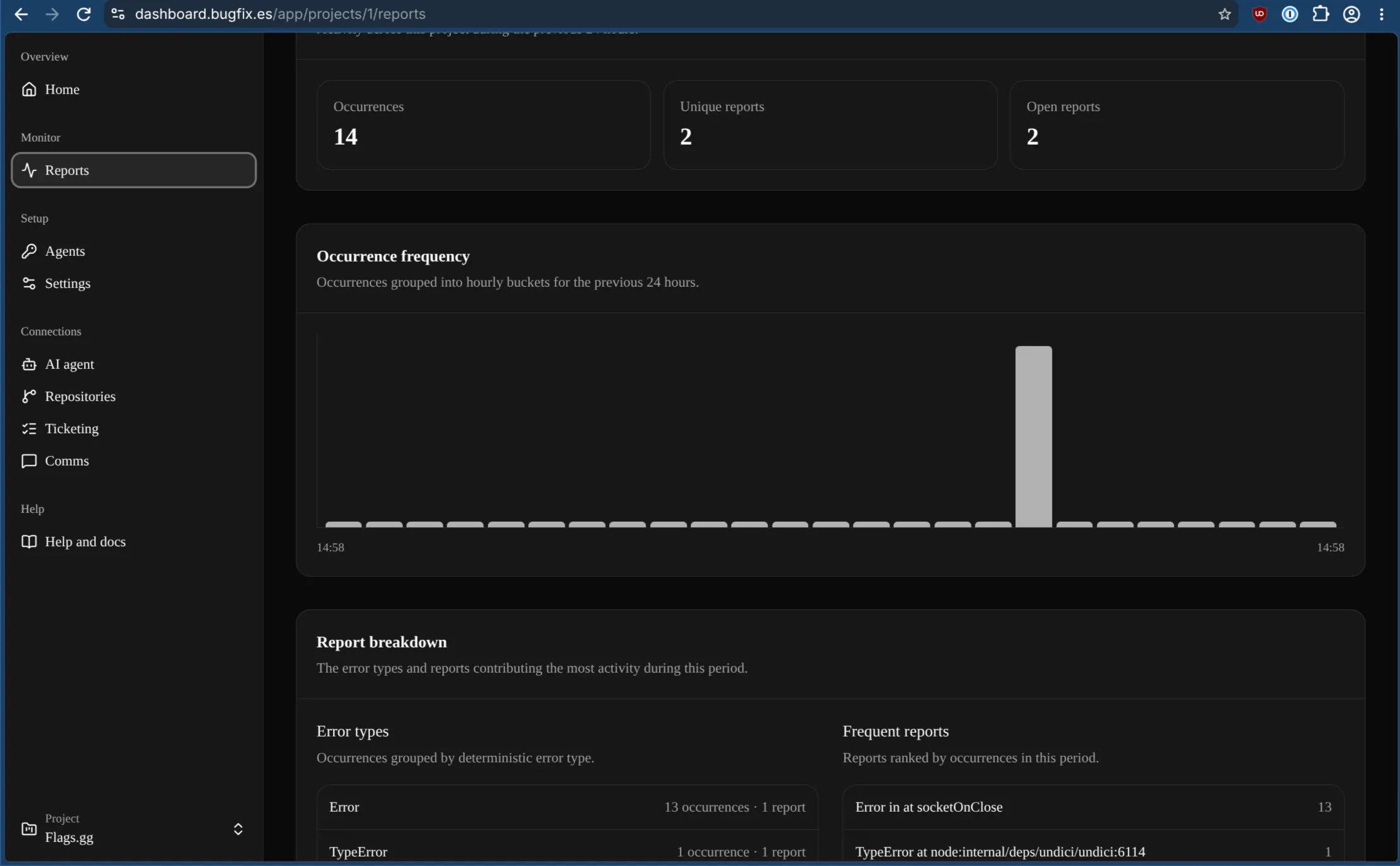Click the Comms chat bubble icon
The width and height of the screenshot is (1400, 866).
point(29,460)
